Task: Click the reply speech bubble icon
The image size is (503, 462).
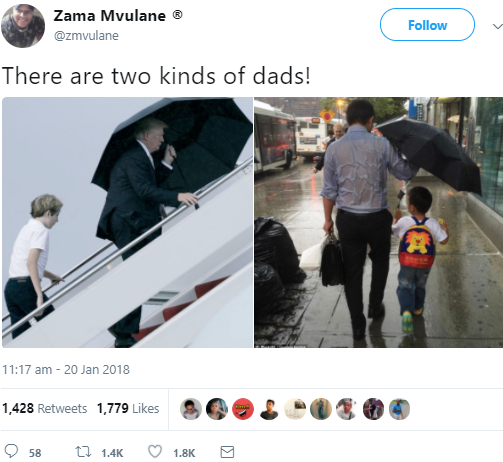Action: 11,452
